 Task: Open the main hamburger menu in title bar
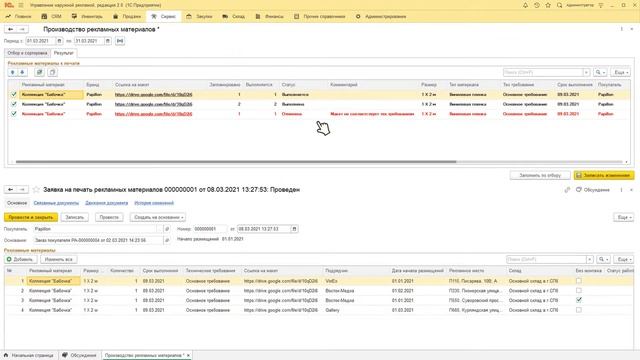point(21,5)
